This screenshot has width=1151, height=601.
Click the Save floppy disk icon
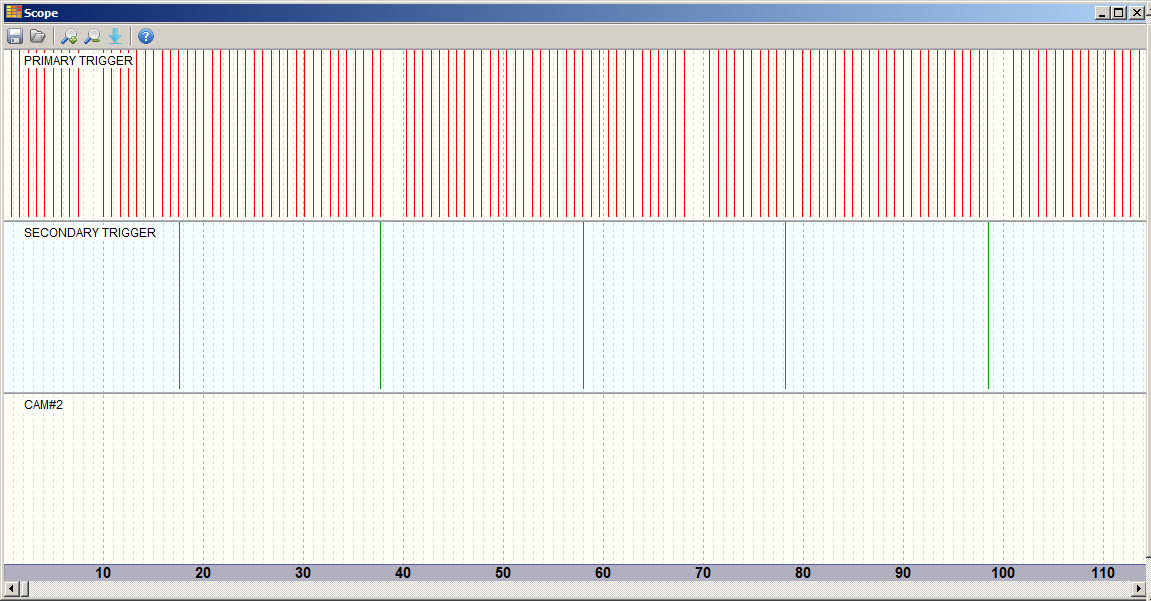[x=15, y=37]
